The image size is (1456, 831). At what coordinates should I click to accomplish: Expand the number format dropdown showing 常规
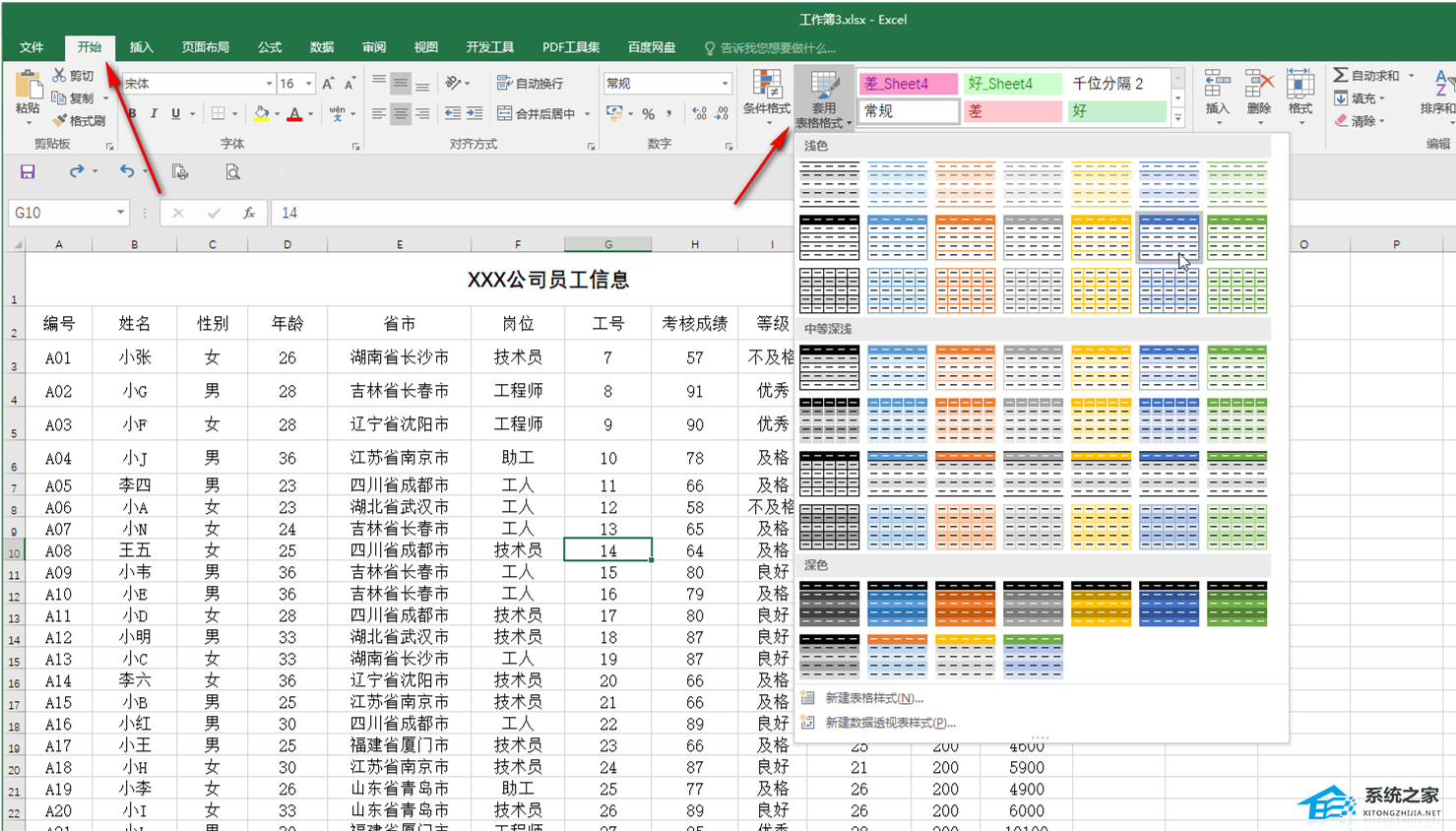pyautogui.click(x=725, y=84)
